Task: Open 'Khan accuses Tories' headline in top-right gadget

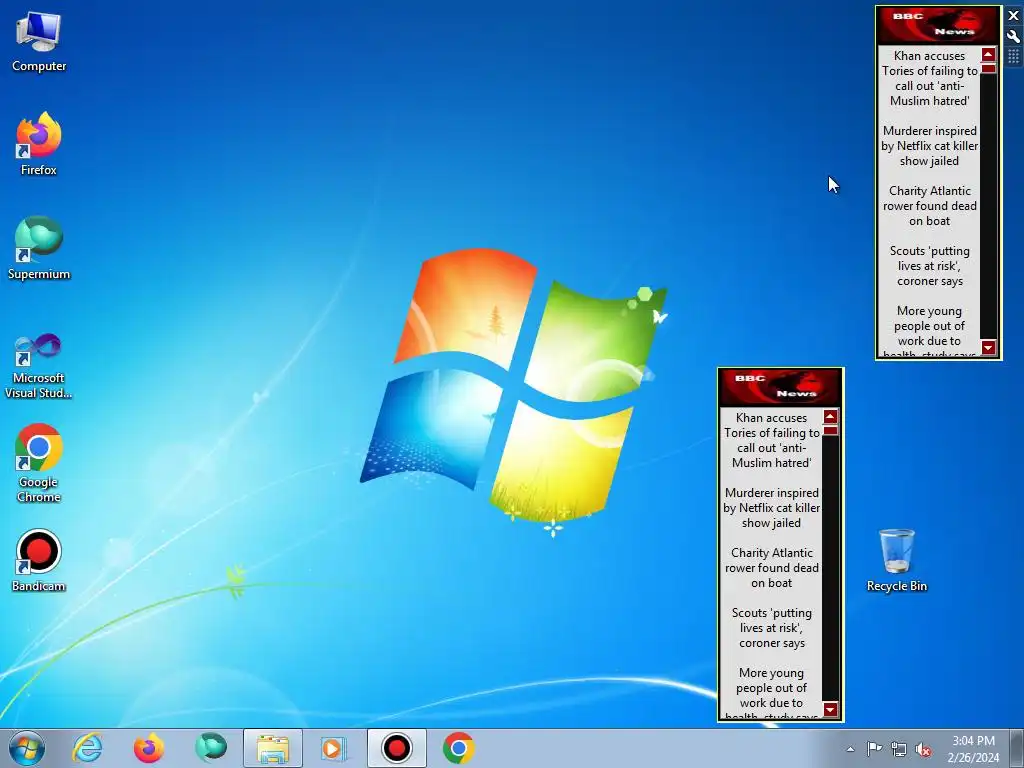Action: point(929,78)
